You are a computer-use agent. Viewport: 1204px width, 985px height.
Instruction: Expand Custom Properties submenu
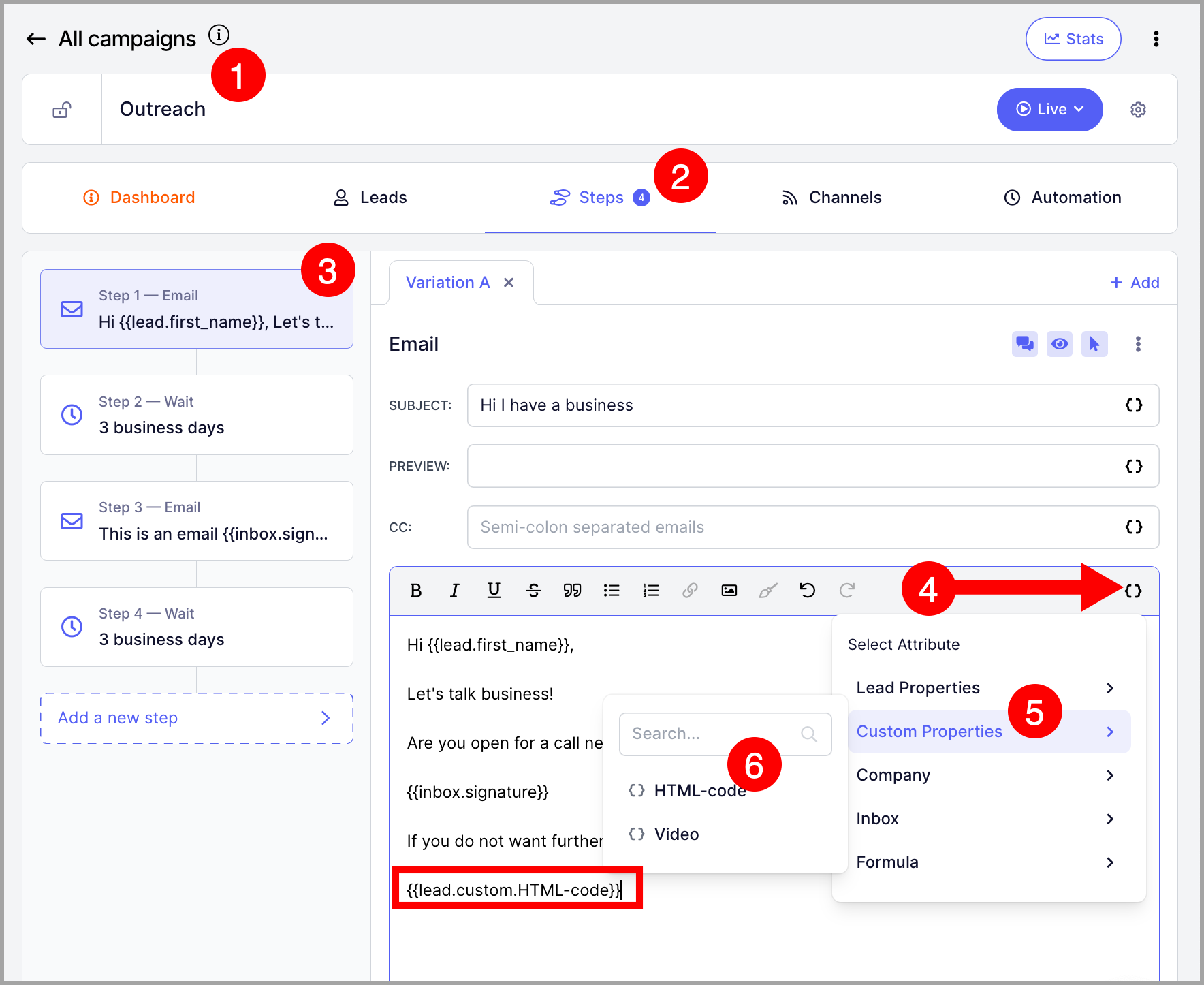pos(989,732)
